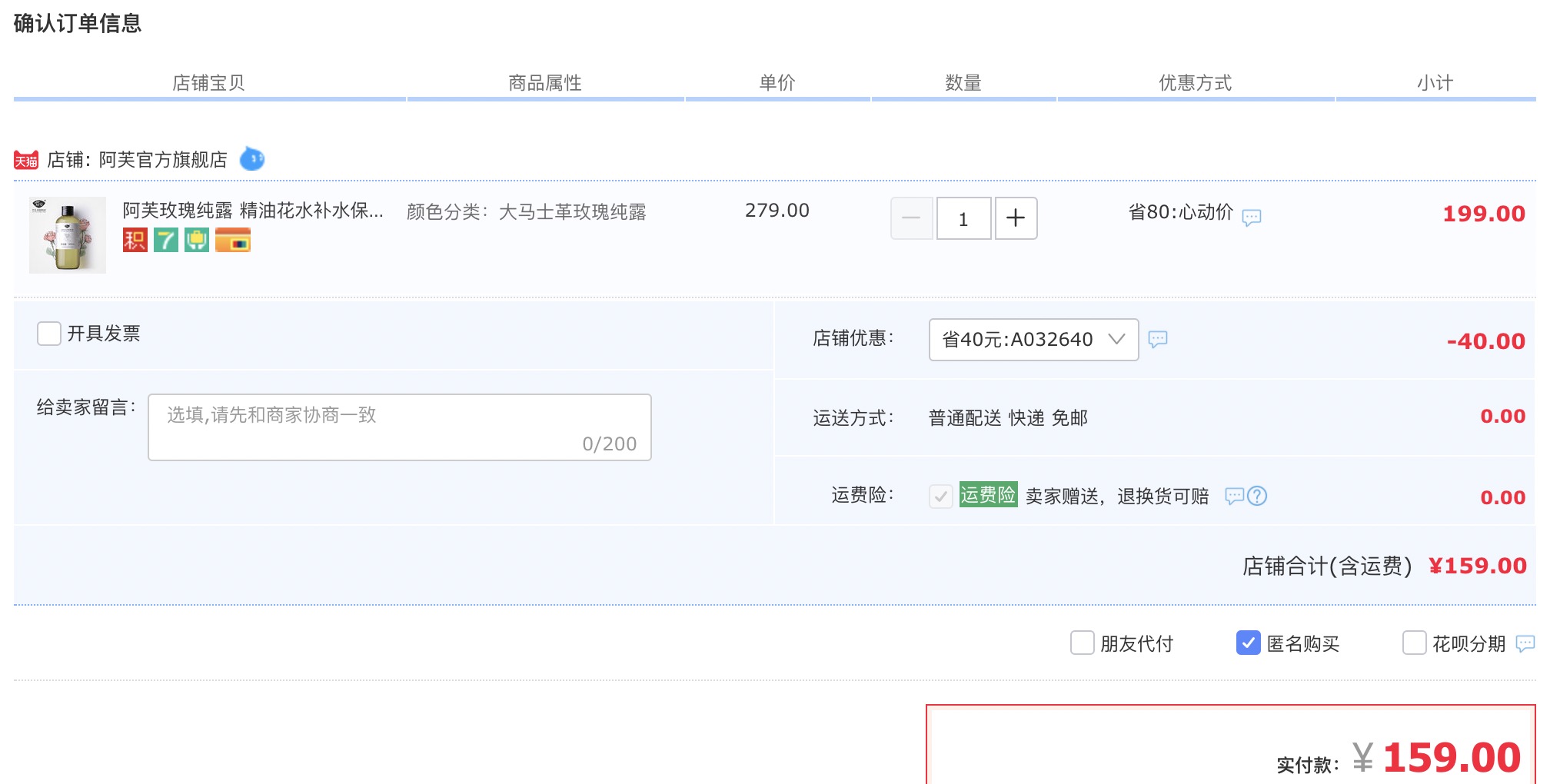Increase quantity with the plus button
Image resolution: width=1550 pixels, height=784 pixels.
click(x=1016, y=218)
